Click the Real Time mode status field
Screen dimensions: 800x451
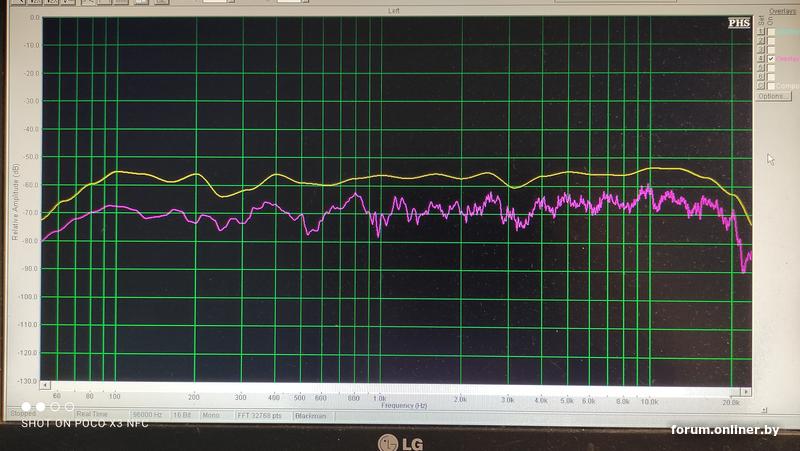(x=92, y=414)
